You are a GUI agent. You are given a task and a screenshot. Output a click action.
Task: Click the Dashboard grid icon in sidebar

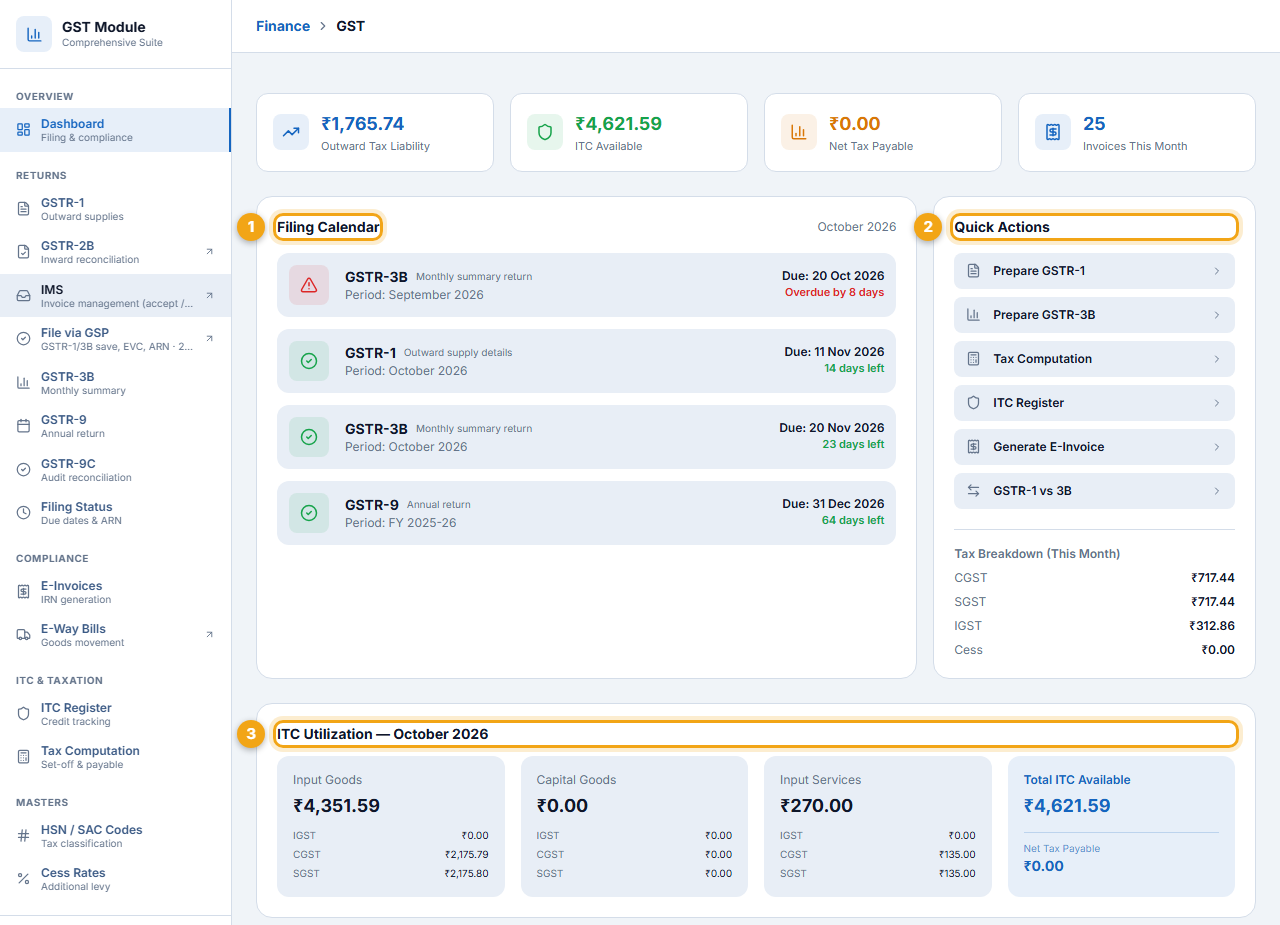(x=23, y=130)
